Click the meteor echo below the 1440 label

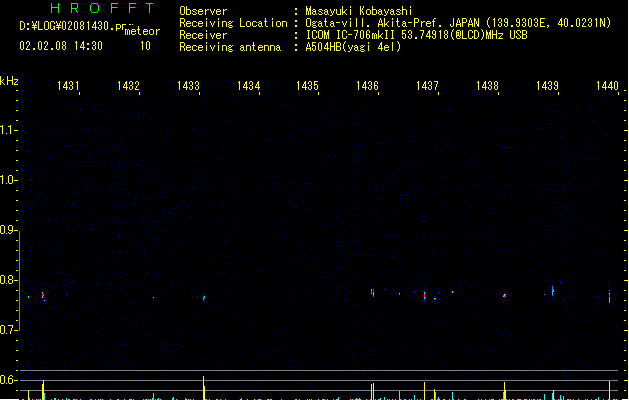pyautogui.click(x=609, y=296)
